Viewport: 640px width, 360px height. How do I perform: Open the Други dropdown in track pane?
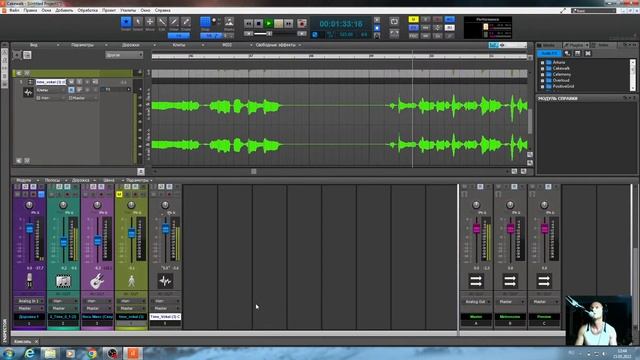tap(124, 55)
